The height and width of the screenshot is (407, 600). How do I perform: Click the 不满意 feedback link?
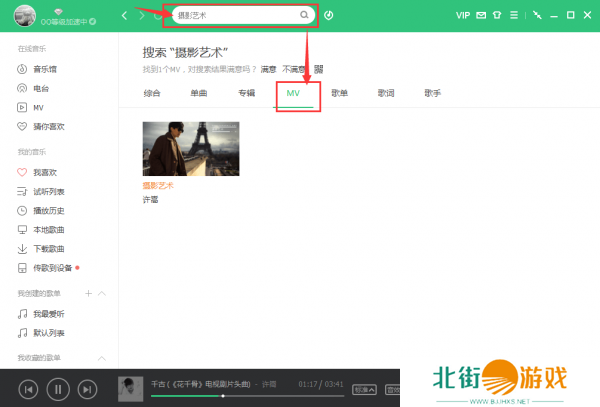click(294, 69)
